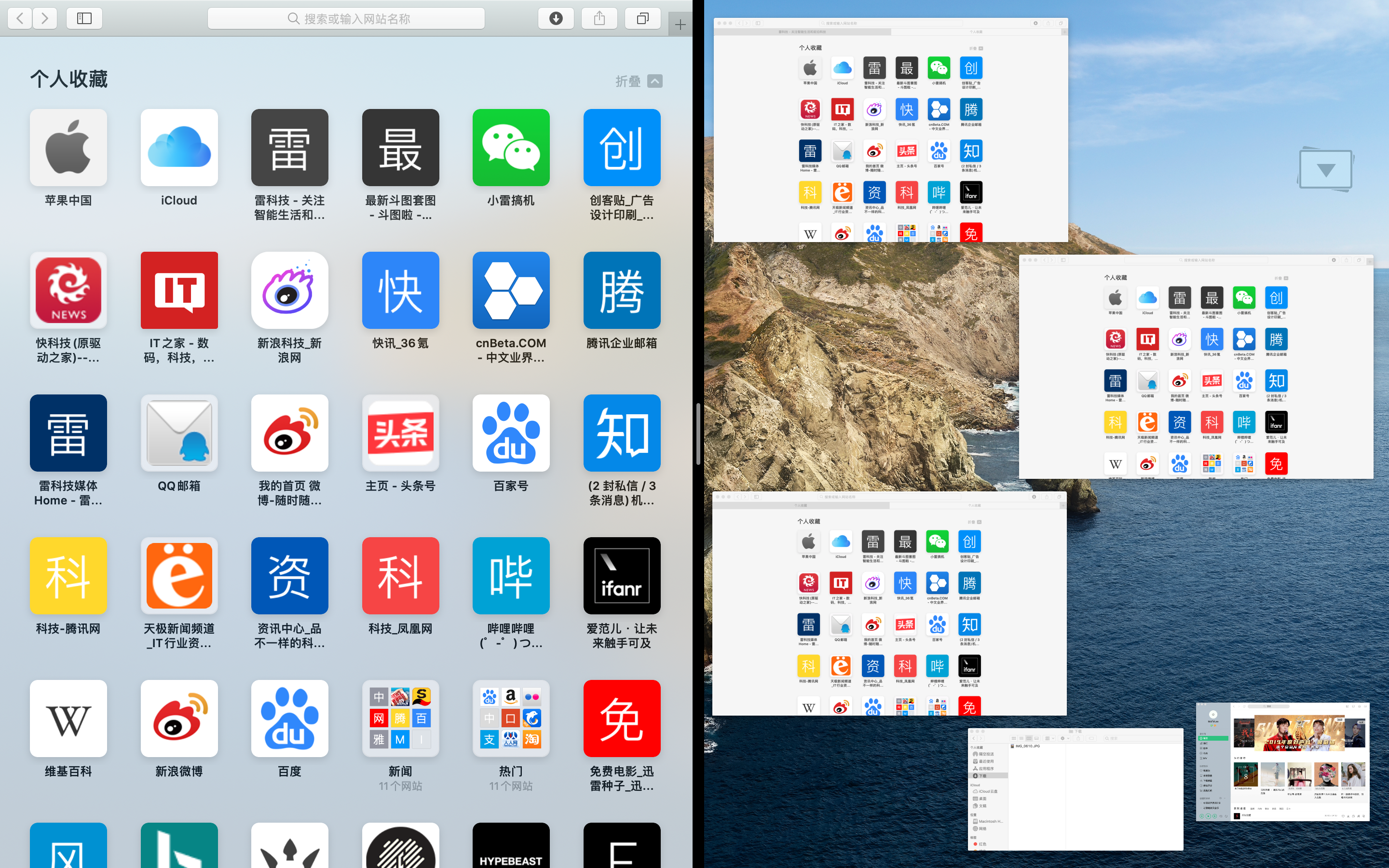Select the Safari window with 雷科技 tab
The image size is (1389, 868).
click(x=891, y=130)
